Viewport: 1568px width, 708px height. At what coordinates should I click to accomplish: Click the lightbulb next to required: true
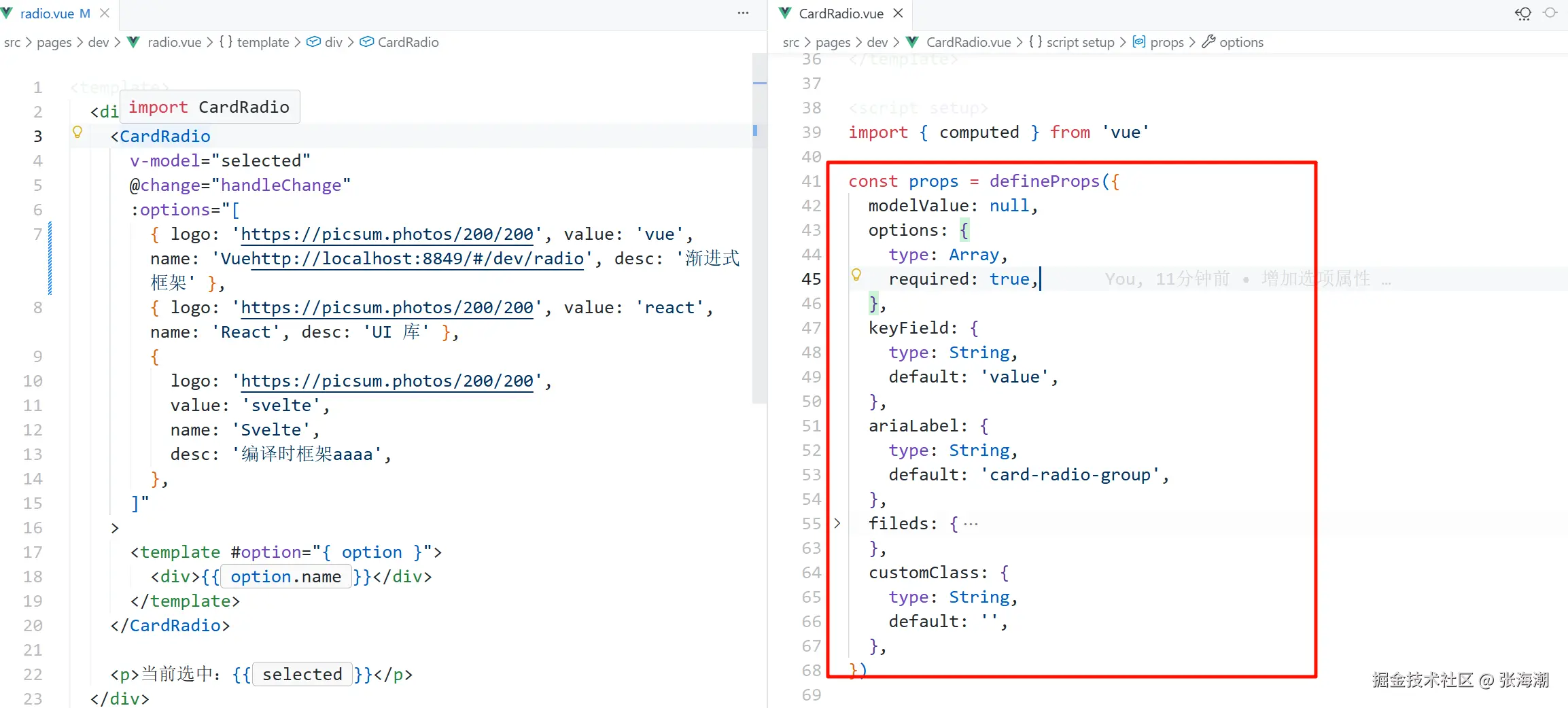click(x=856, y=275)
